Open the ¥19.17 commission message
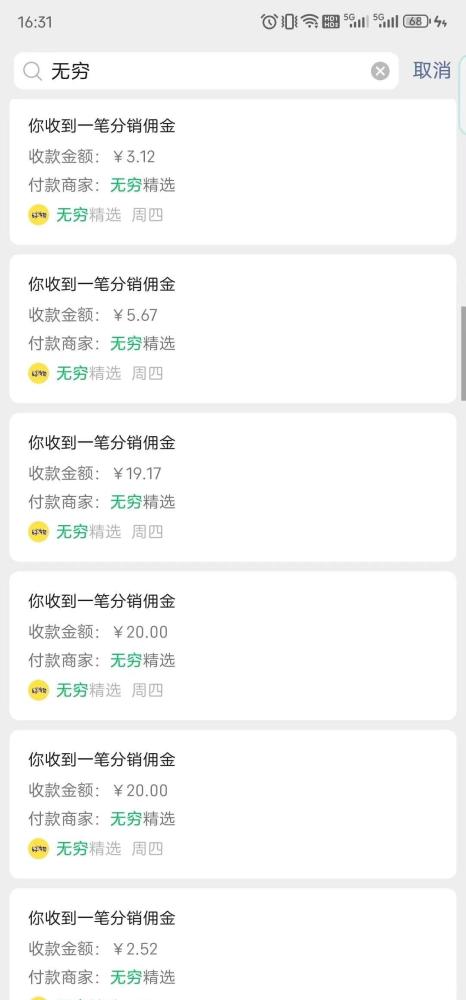This screenshot has width=466, height=1000. [x=233, y=487]
